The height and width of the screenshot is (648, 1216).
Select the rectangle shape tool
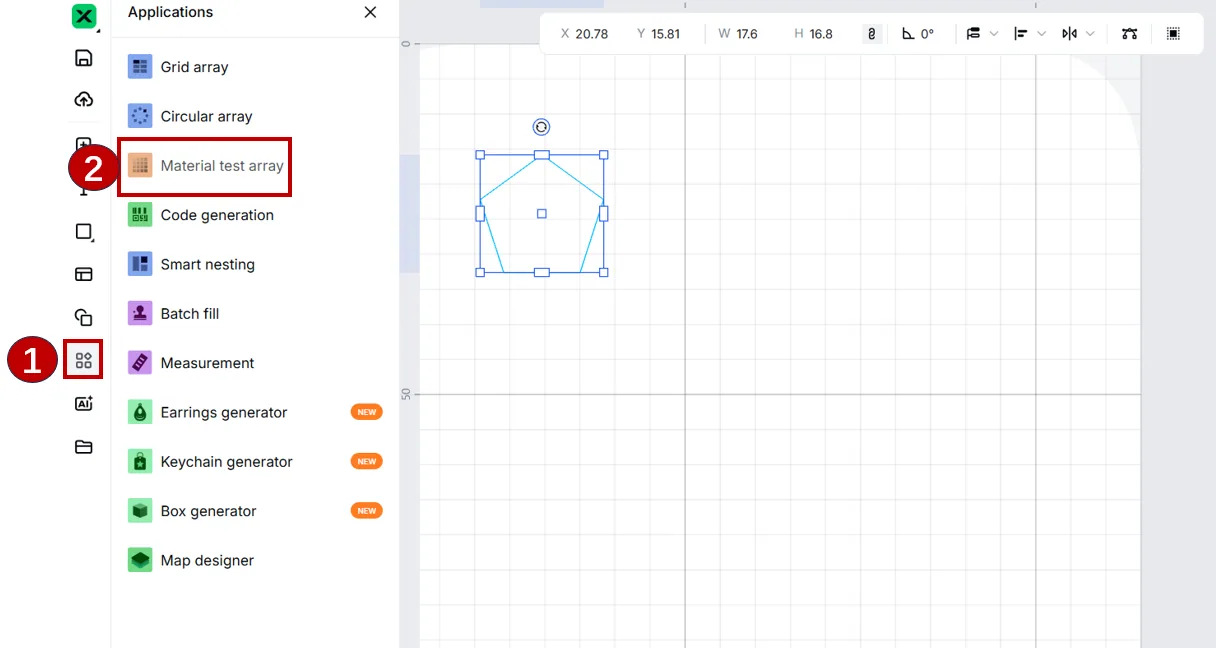pos(84,232)
